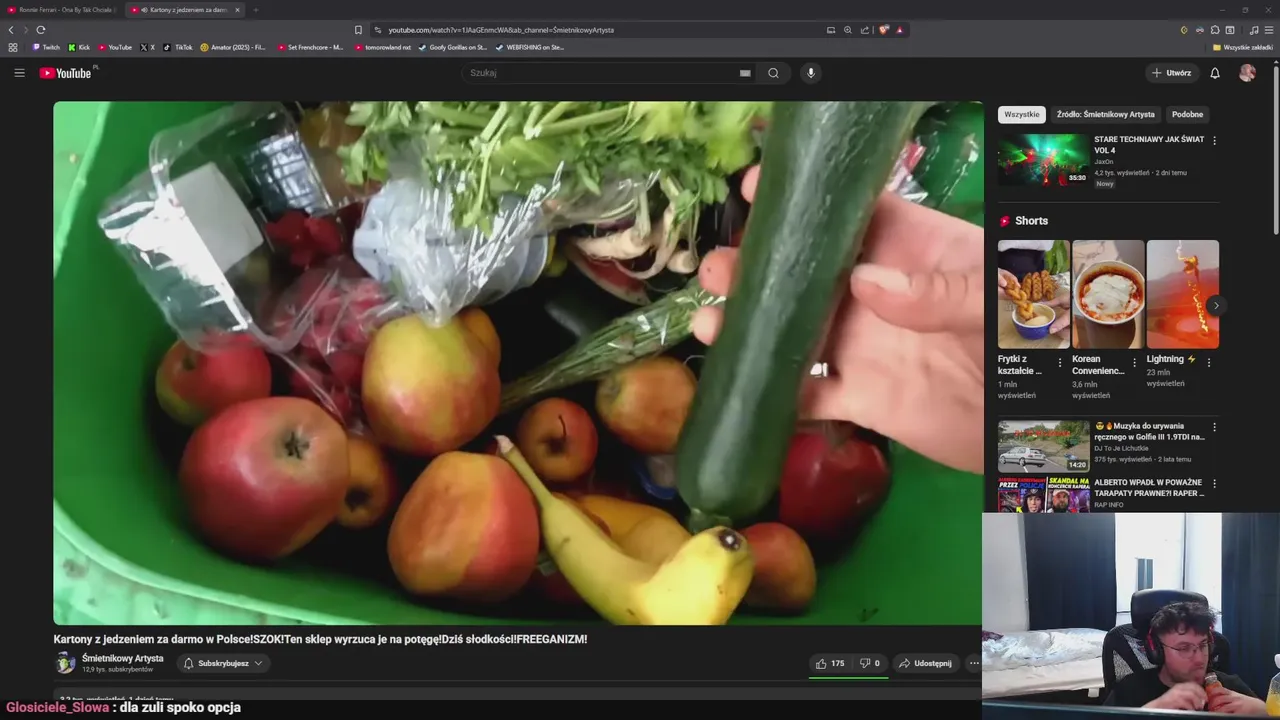Open the X bookmark
This screenshot has width=1280, height=720.
tap(147, 47)
